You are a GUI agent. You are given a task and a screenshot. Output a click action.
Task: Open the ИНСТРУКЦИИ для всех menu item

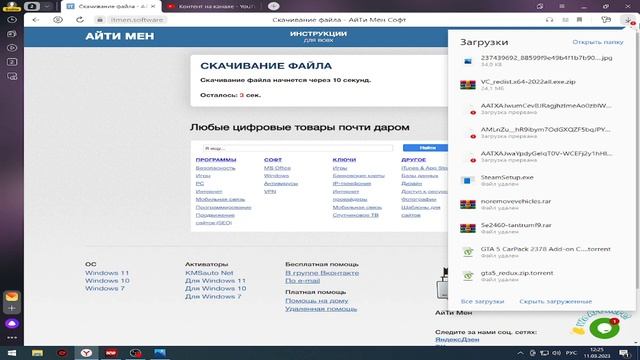tap(318, 36)
